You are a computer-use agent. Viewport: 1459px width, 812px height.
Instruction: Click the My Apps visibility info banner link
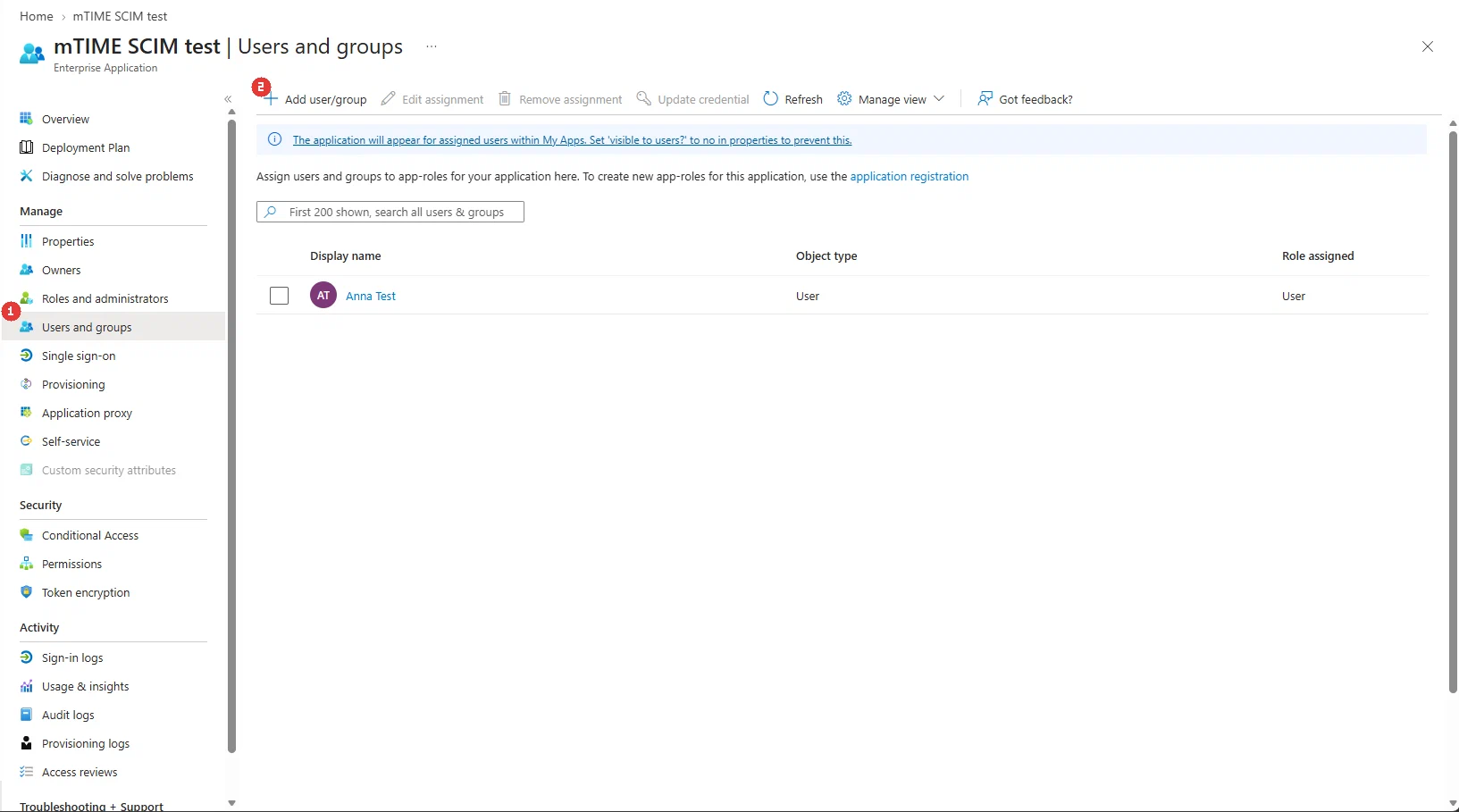coord(572,140)
